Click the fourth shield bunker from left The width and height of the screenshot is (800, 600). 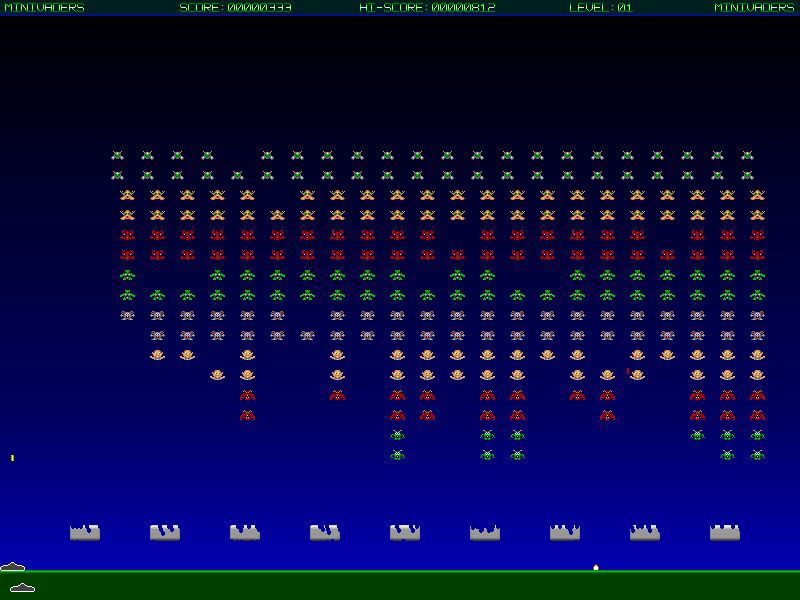tap(325, 532)
